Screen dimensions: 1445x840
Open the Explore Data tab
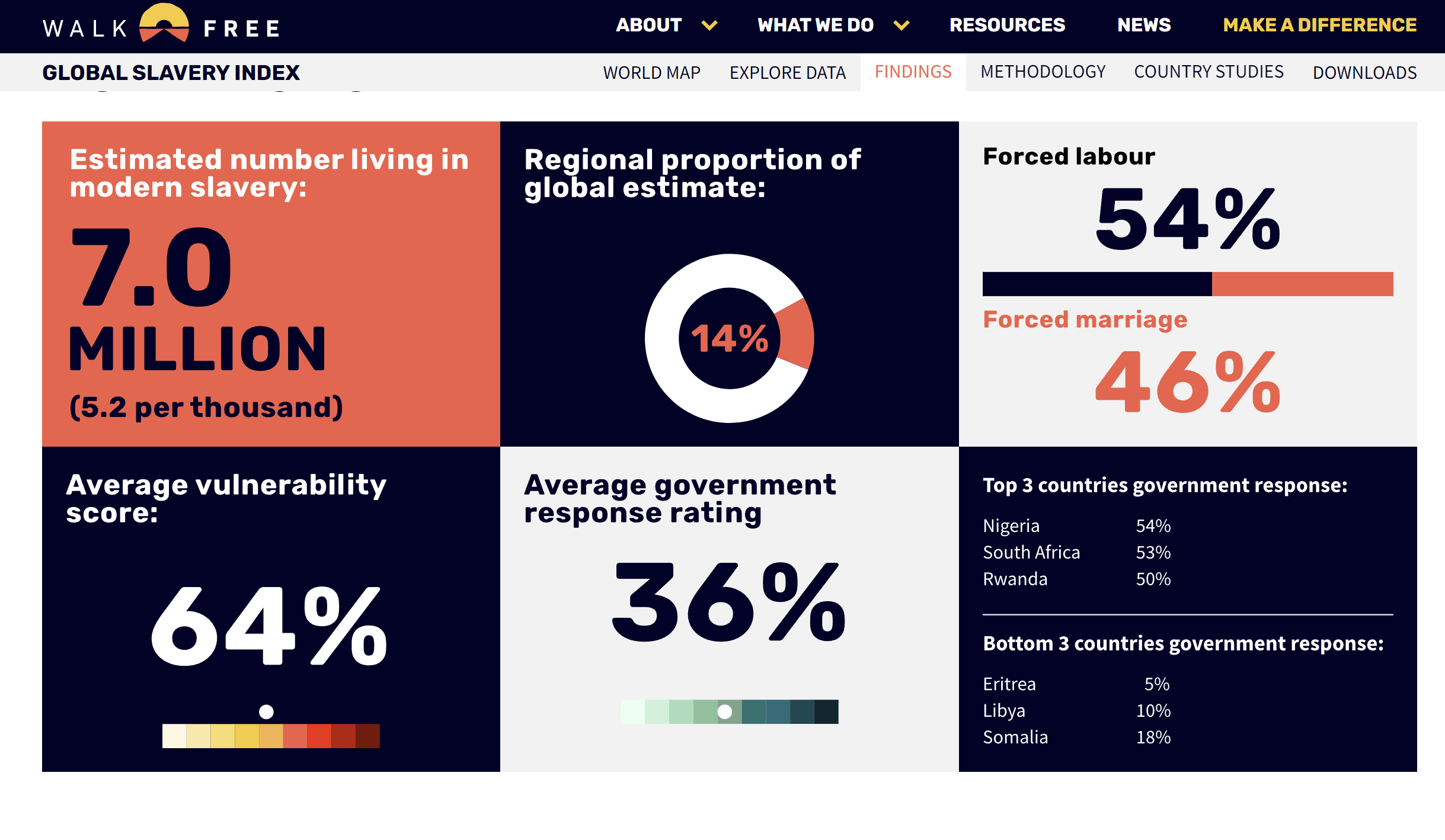788,73
